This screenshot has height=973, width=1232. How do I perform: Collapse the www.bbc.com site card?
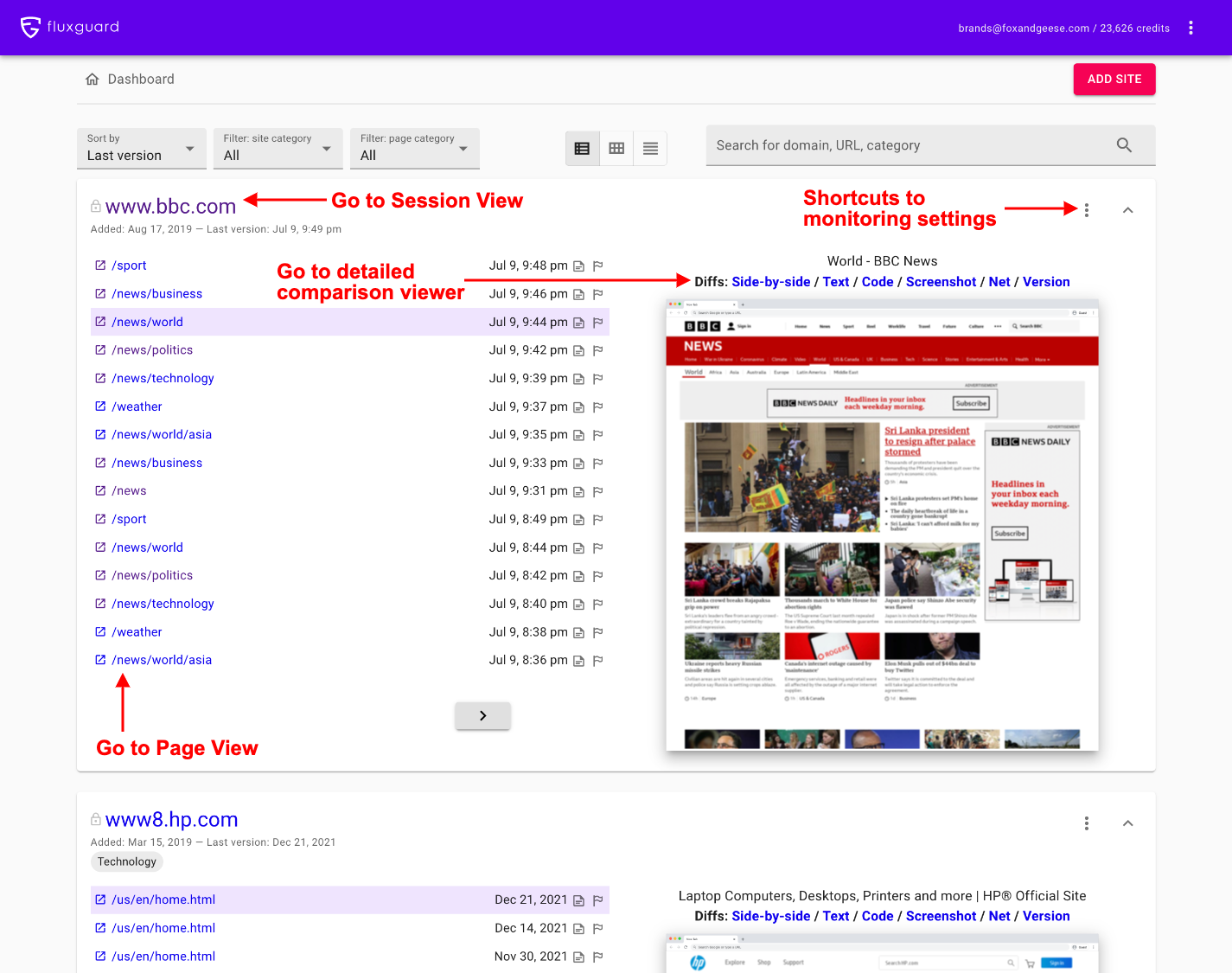click(1127, 210)
